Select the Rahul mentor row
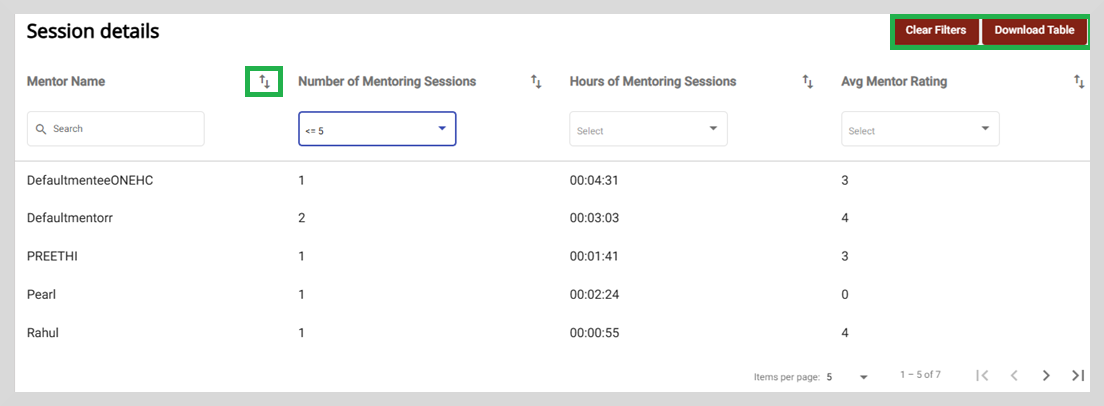This screenshot has height=406, width=1104. [x=552, y=333]
